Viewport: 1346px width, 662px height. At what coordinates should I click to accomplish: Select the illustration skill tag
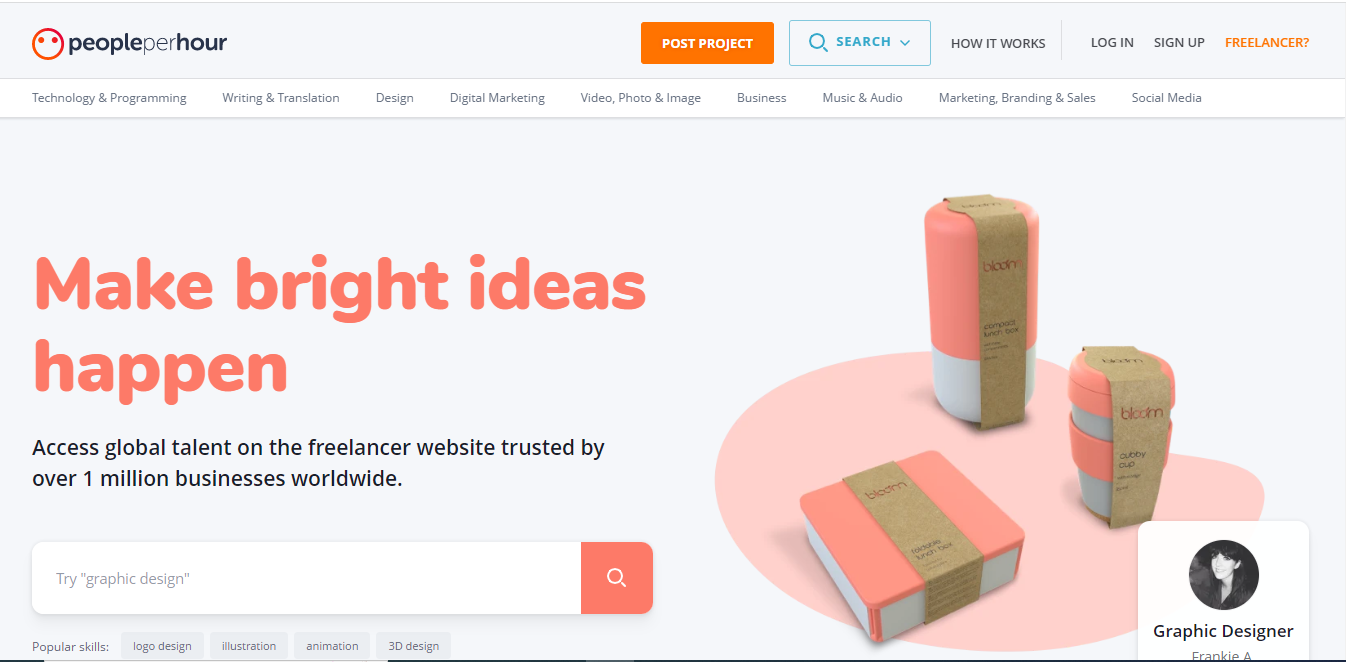249,645
